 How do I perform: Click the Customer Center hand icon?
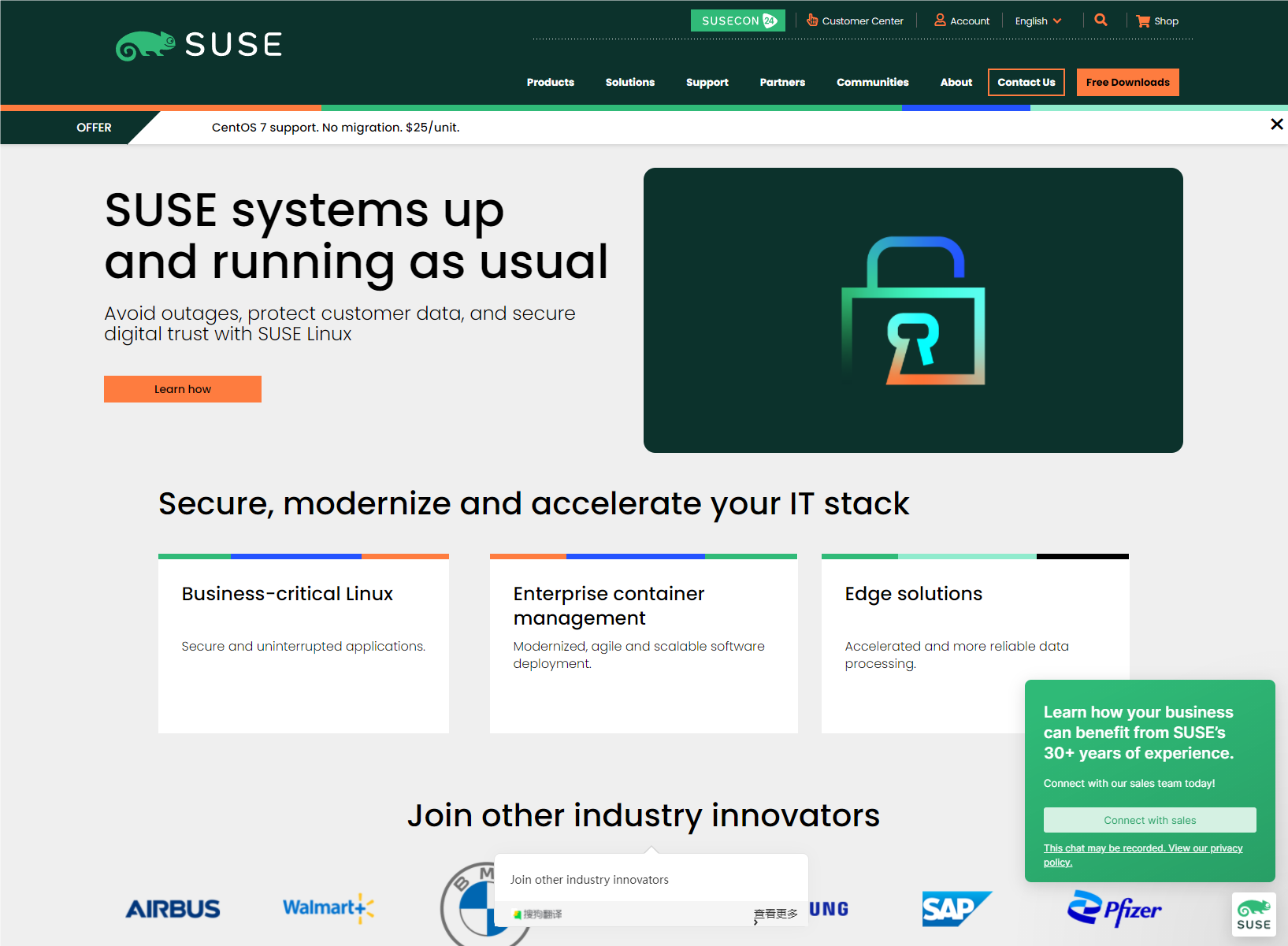(x=812, y=20)
